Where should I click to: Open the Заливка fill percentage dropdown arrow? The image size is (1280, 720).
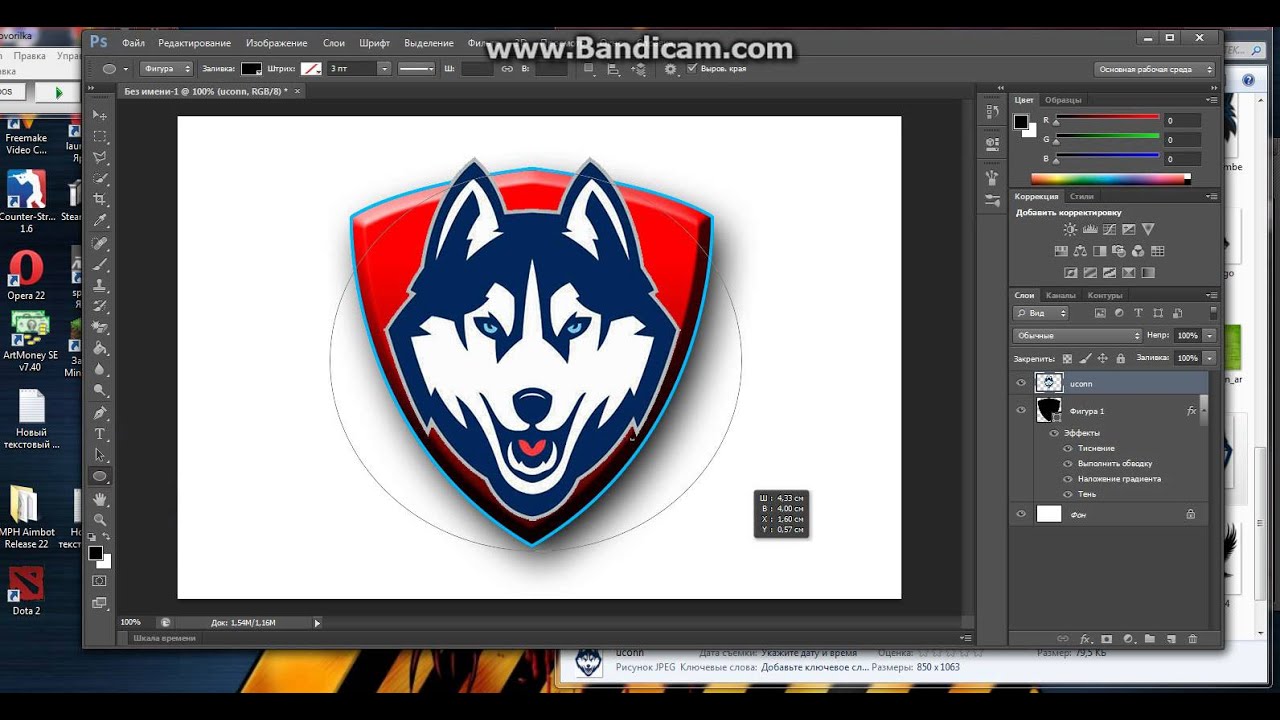click(x=1210, y=358)
